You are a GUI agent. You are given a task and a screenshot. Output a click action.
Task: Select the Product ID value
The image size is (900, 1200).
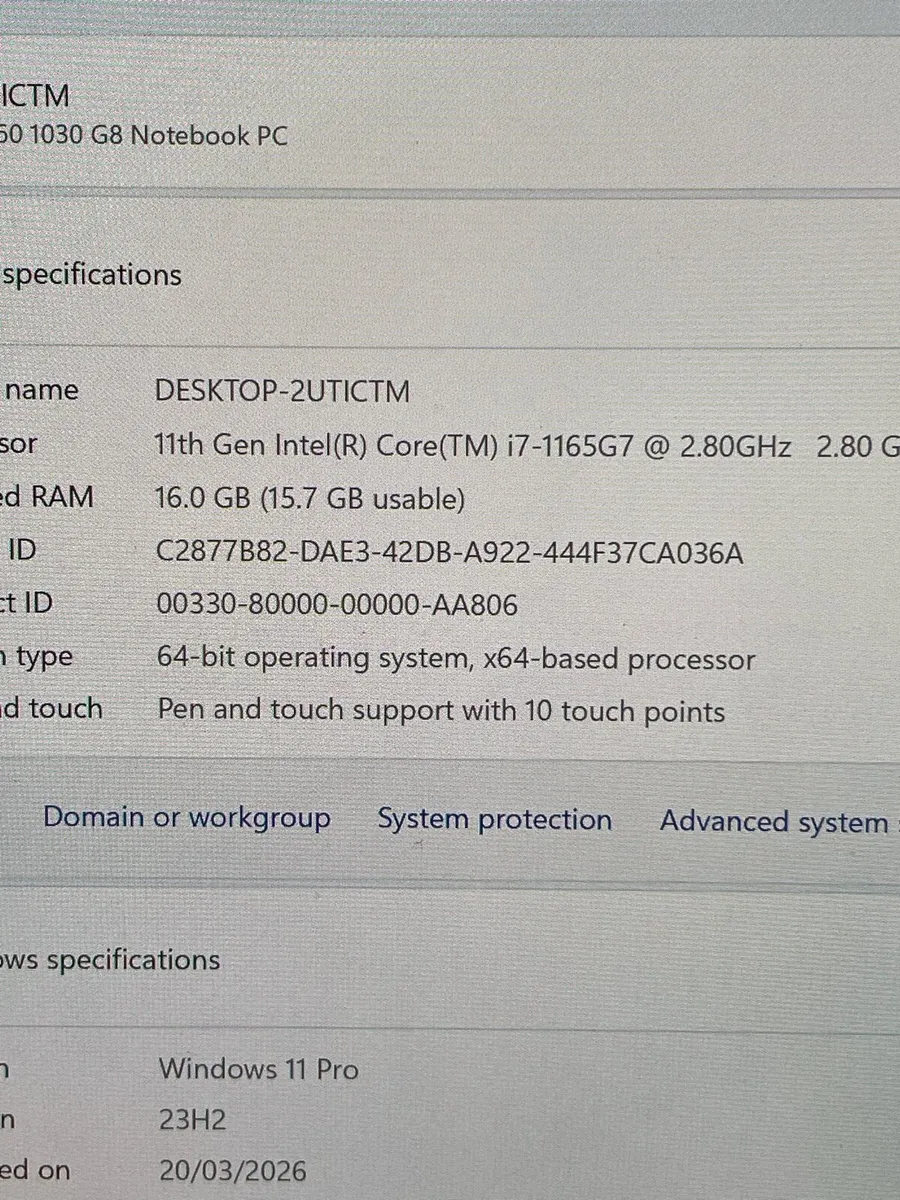click(337, 604)
